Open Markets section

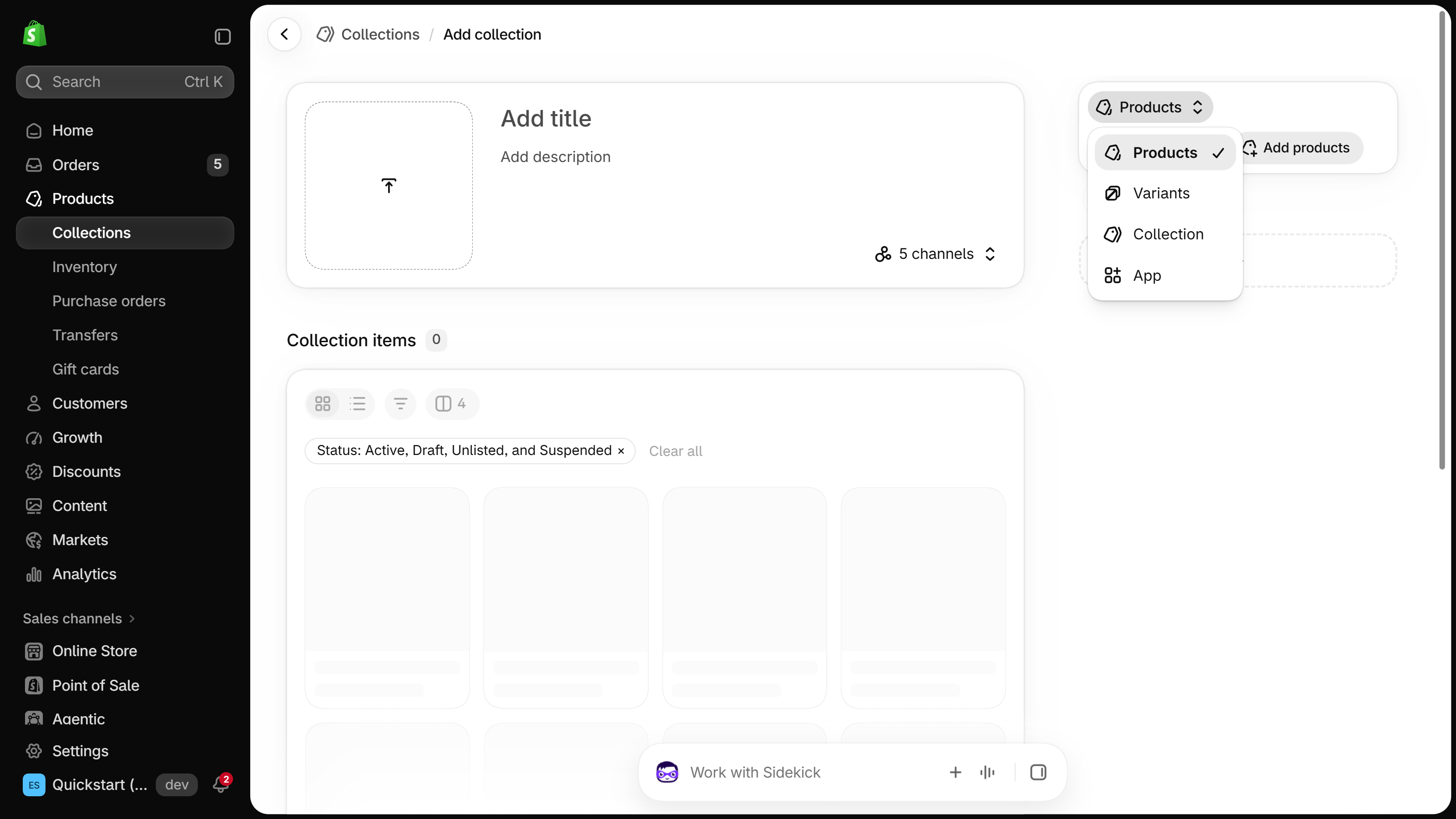coord(125,540)
